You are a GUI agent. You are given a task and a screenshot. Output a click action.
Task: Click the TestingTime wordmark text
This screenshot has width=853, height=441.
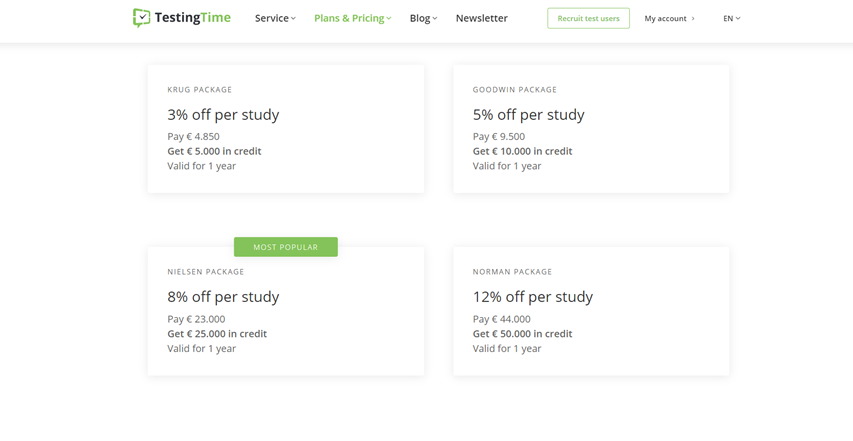pyautogui.click(x=193, y=18)
